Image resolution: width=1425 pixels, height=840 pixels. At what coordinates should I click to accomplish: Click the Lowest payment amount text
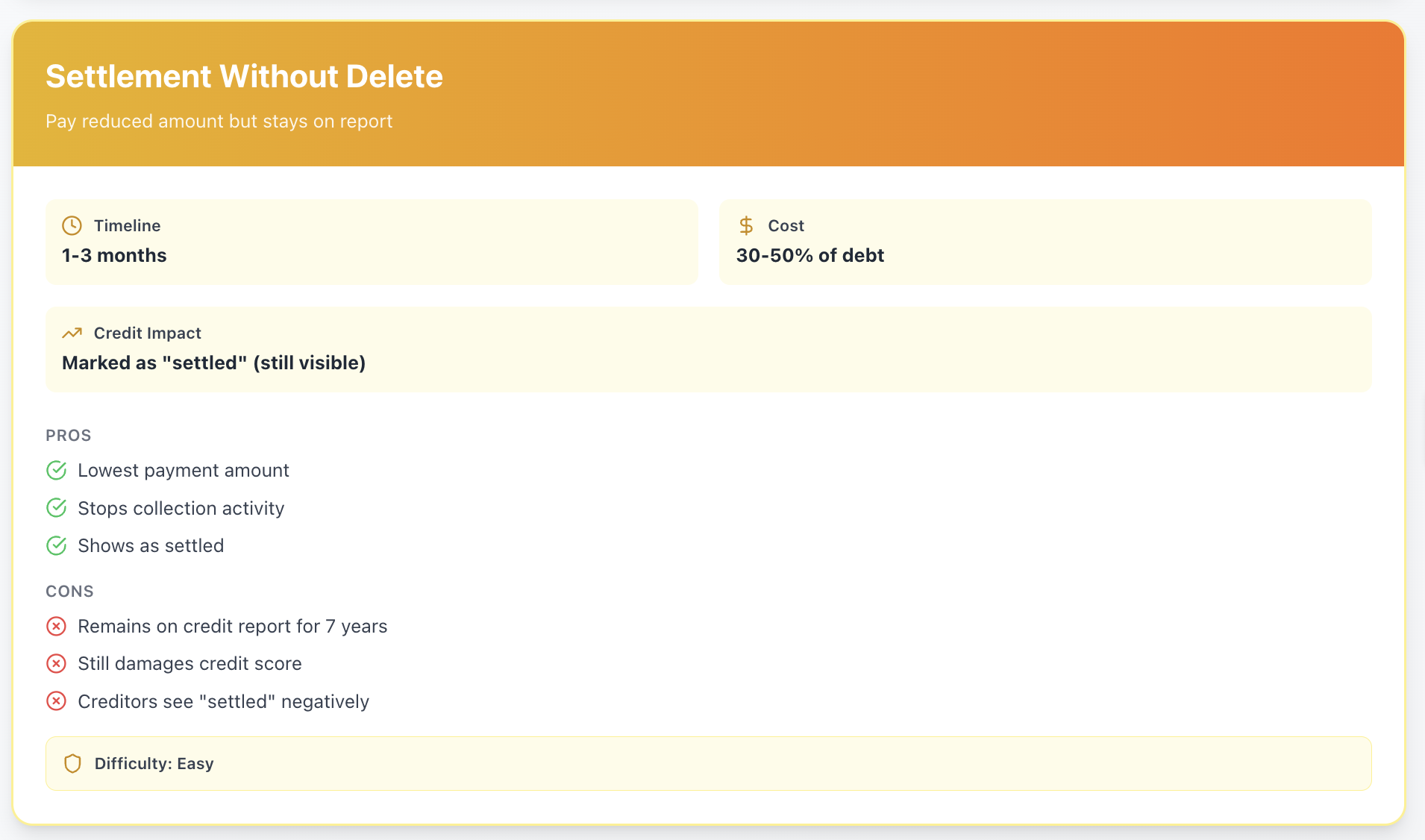[x=184, y=471]
